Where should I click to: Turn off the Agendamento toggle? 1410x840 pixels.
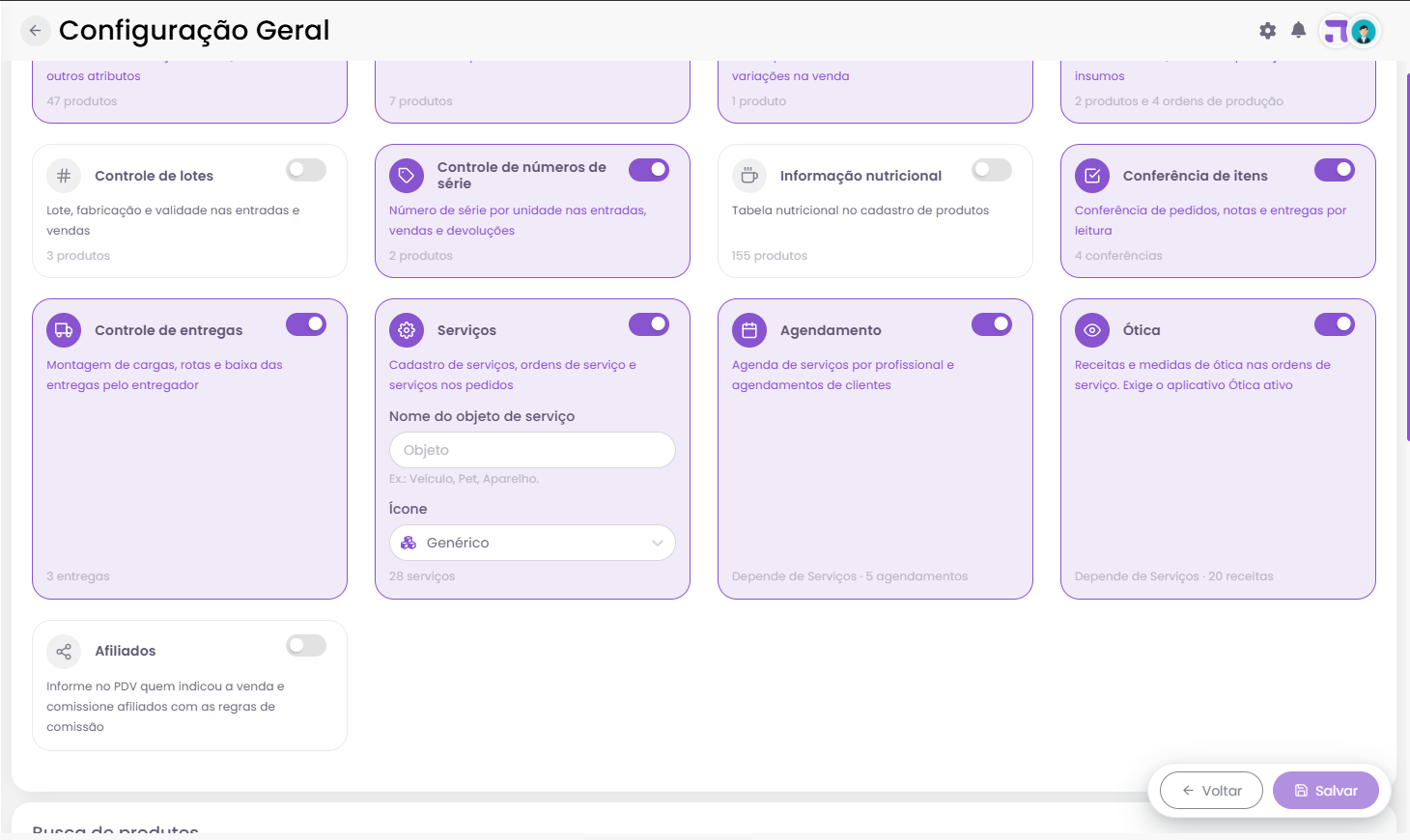point(992,324)
